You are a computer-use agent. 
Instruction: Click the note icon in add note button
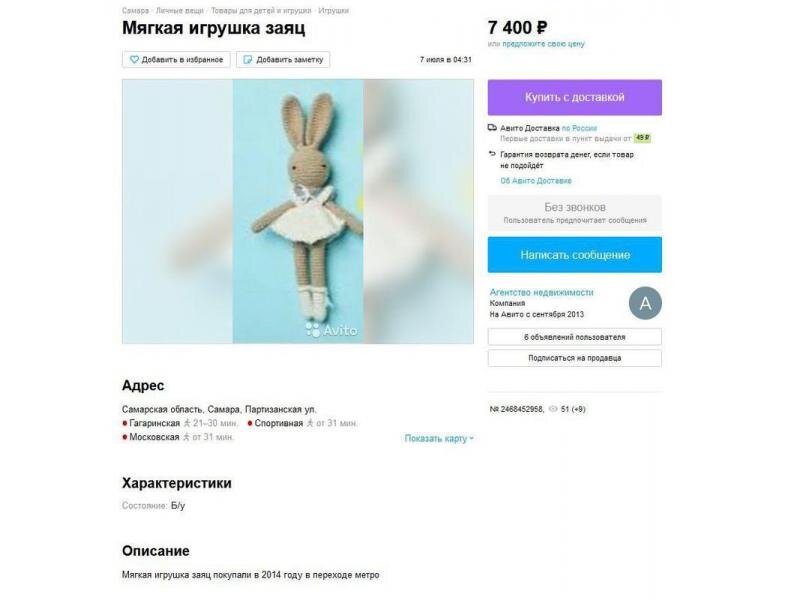(248, 60)
